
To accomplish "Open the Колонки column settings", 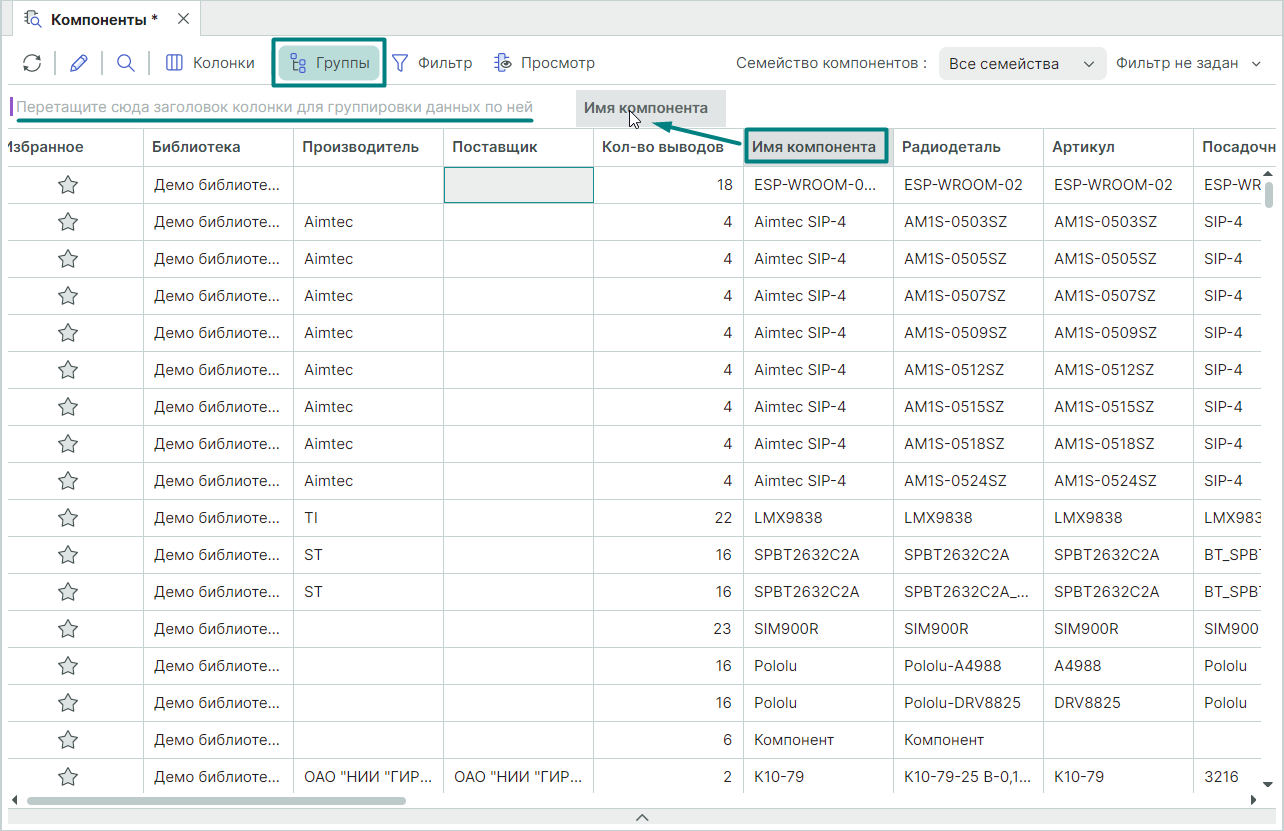I will pyautogui.click(x=210, y=63).
